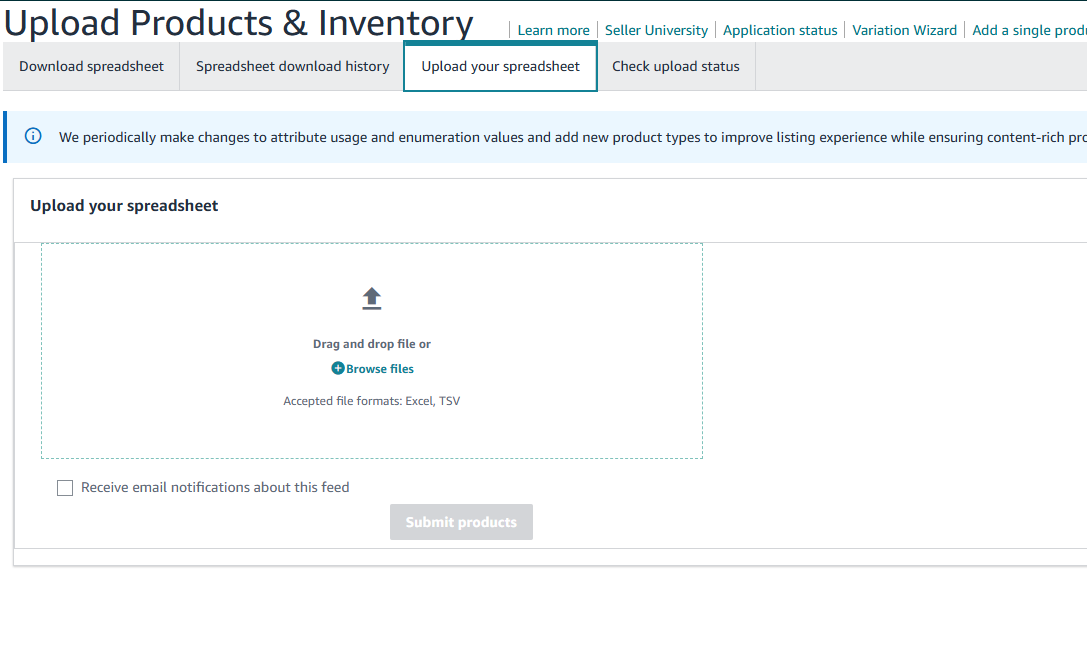Viewport: 1087px width, 648px height.
Task: Select the Upload your spreadsheet tab
Action: click(x=501, y=67)
